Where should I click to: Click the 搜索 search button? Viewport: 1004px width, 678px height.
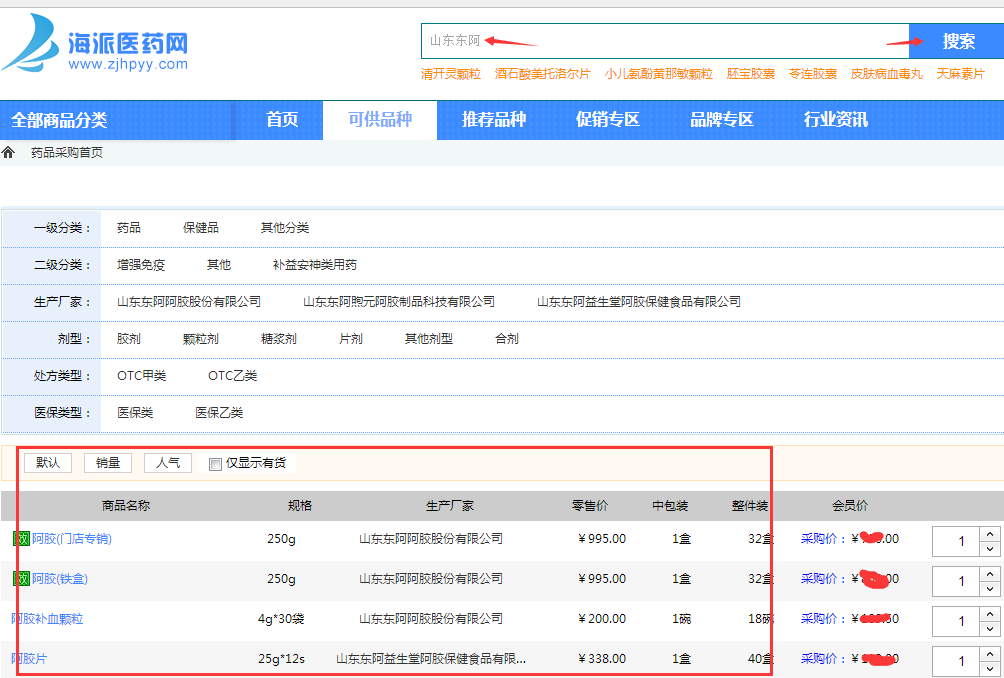[957, 41]
